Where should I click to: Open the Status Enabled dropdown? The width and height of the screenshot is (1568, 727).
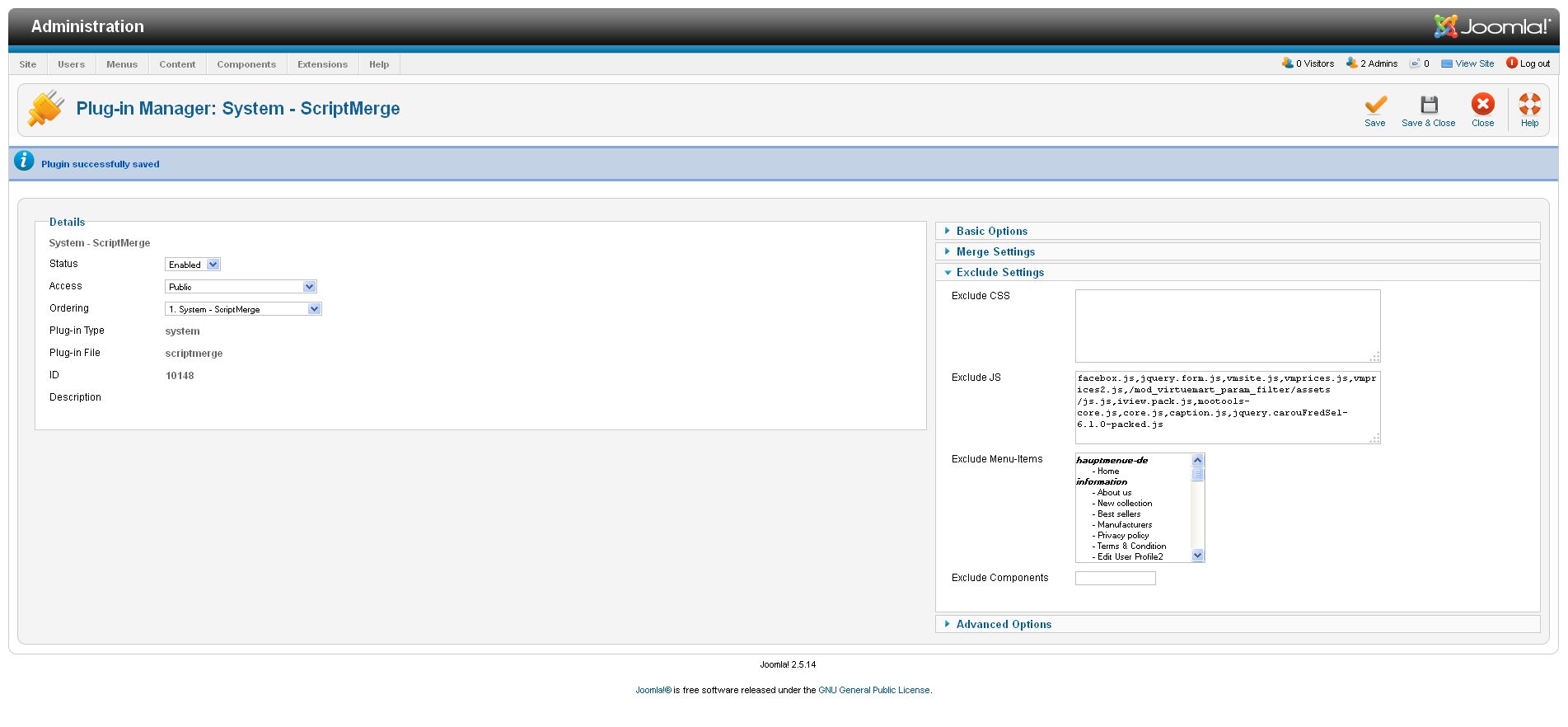point(193,265)
